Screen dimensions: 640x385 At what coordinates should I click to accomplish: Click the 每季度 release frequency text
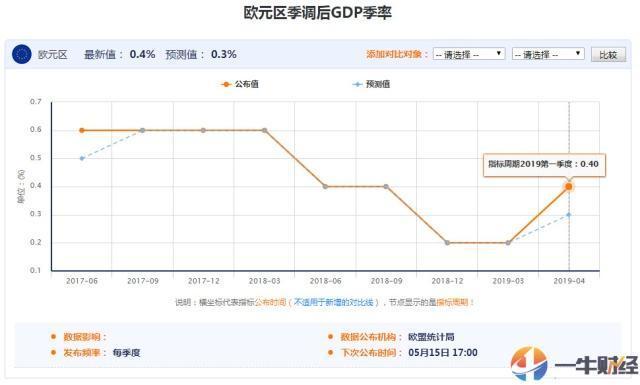point(127,353)
